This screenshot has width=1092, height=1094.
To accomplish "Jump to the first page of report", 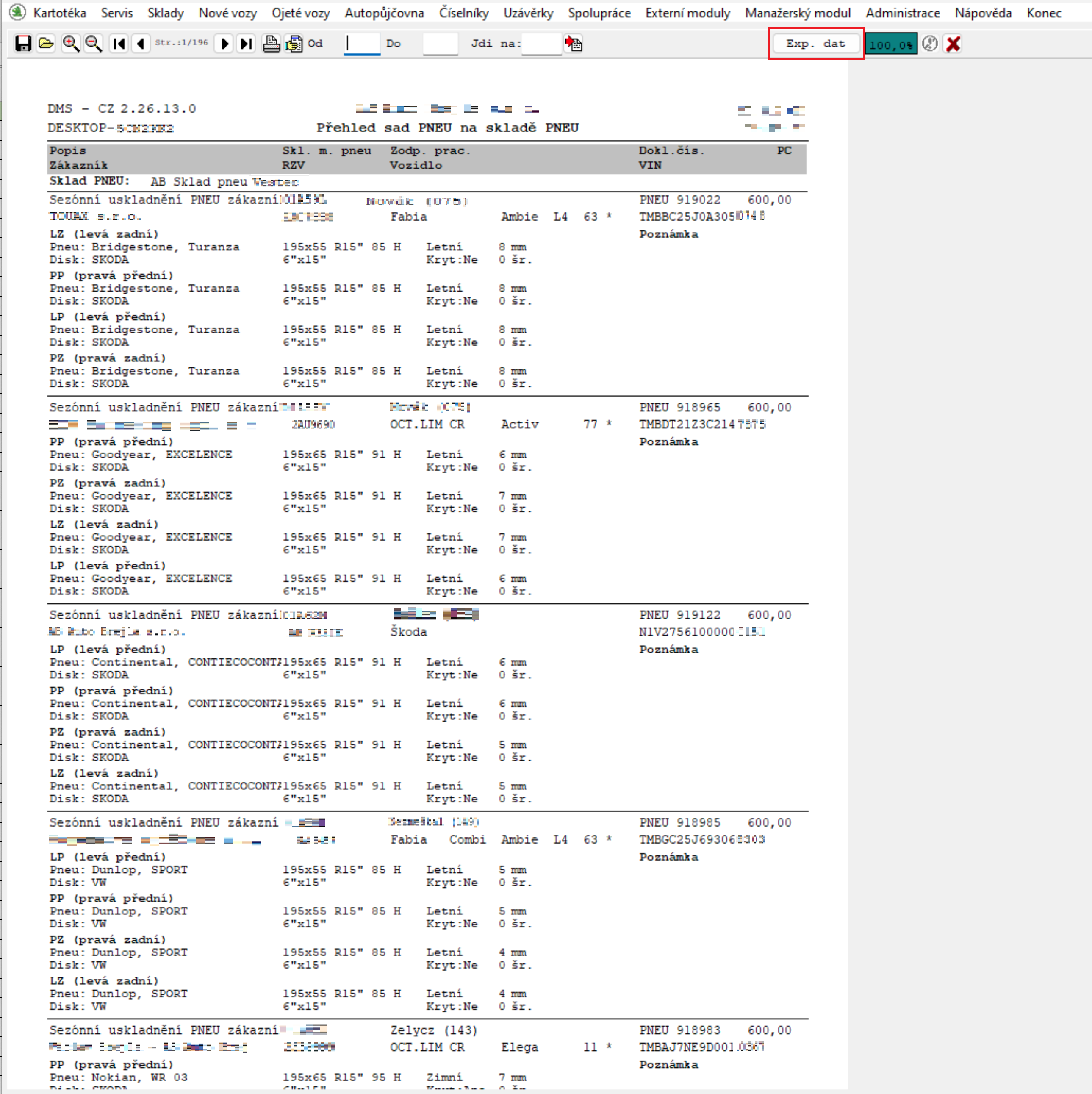I will (x=119, y=44).
